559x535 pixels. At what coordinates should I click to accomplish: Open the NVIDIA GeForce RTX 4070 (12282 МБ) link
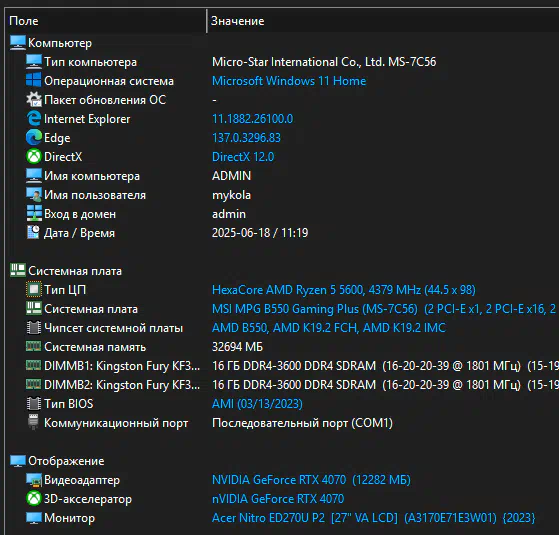pos(311,480)
